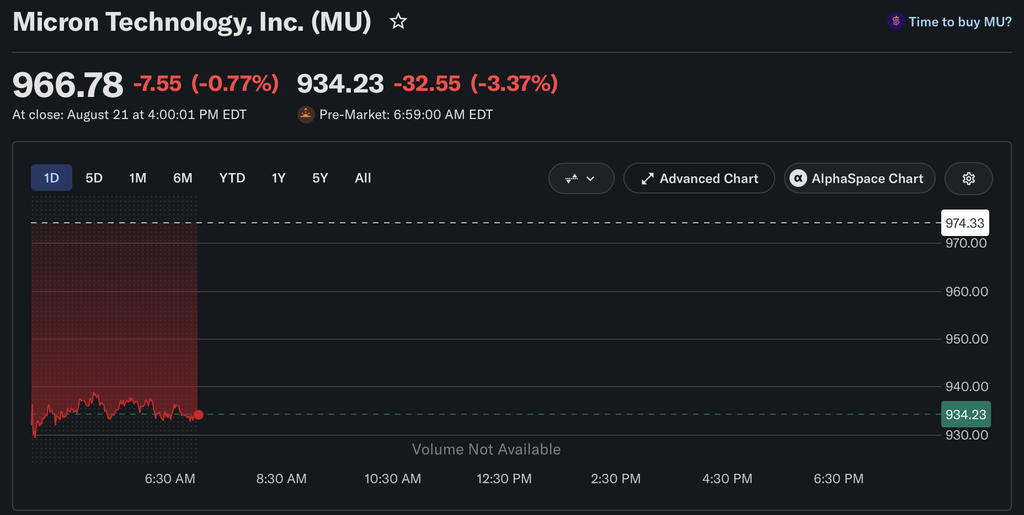The width and height of the screenshot is (1024, 515).
Task: Click the -32.55 (-3.37%) pre-market change
Action: [475, 84]
